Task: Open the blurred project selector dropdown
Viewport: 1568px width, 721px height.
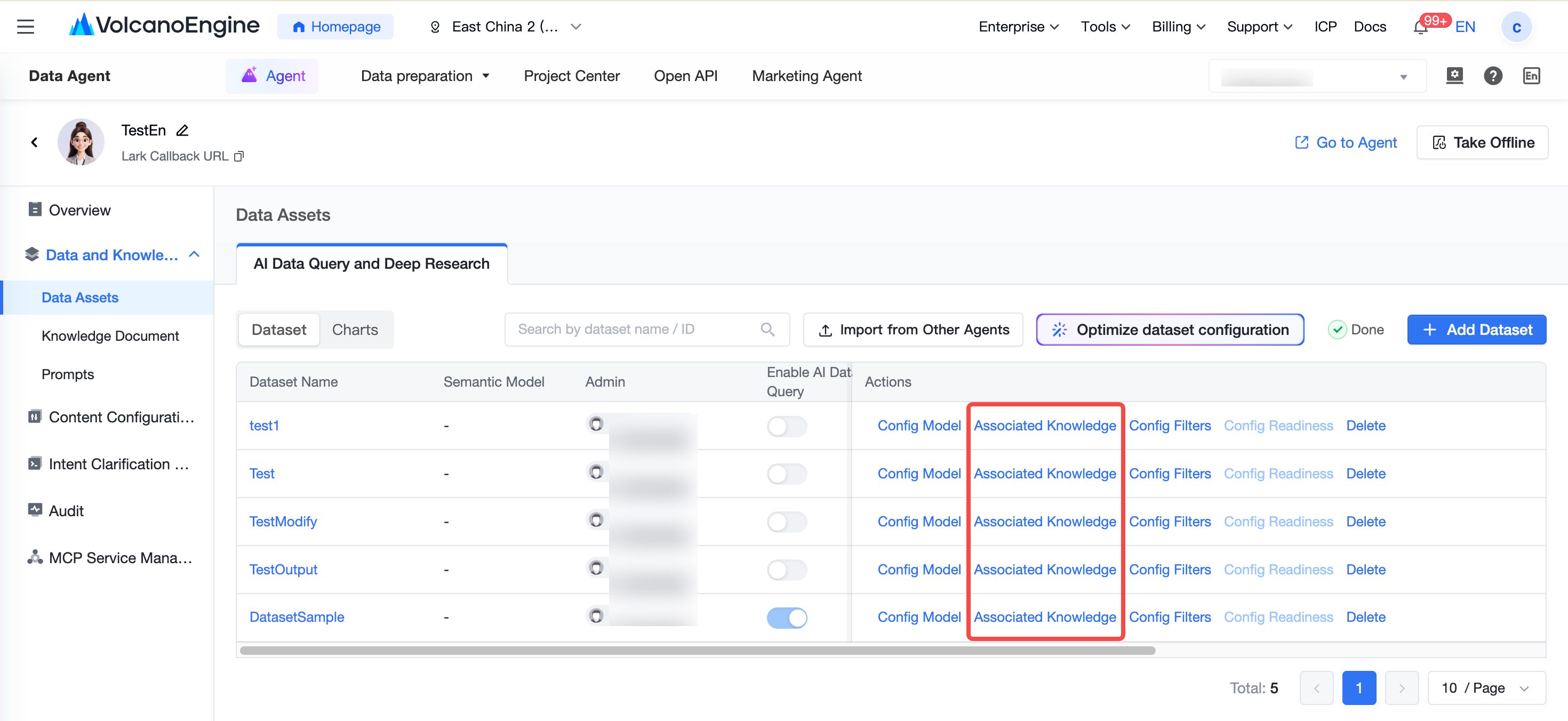Action: [x=1317, y=76]
